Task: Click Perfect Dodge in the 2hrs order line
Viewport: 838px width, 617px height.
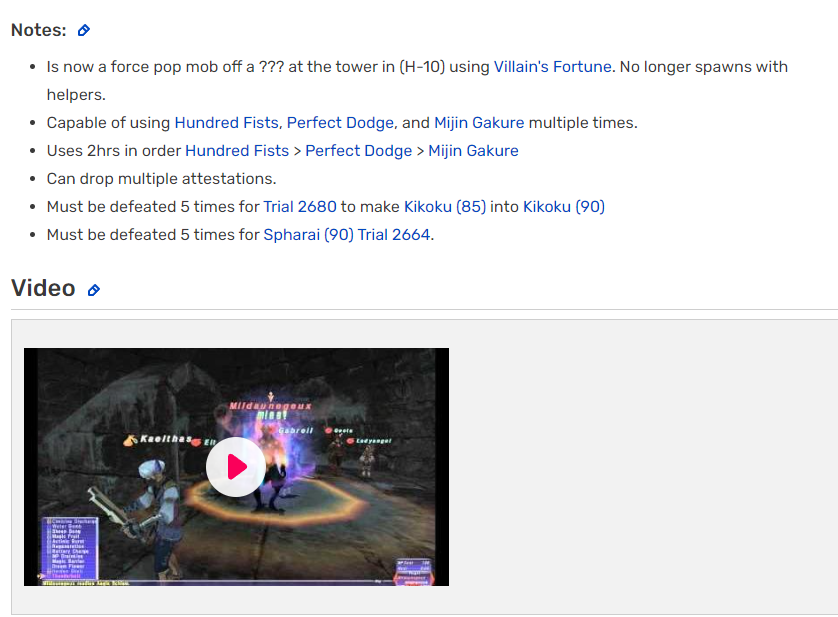Action: point(359,151)
